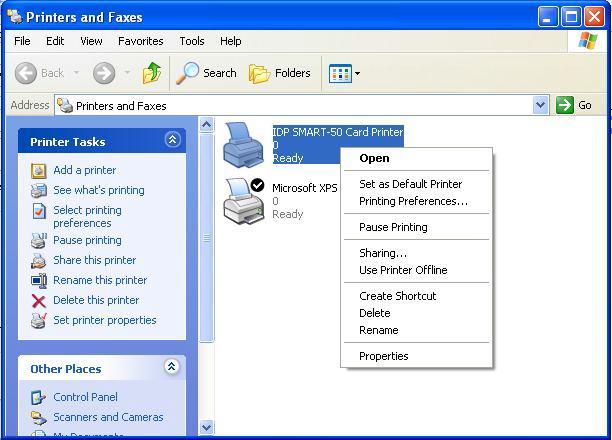
Task: Click the Set printer properties icon
Action: coord(39,321)
